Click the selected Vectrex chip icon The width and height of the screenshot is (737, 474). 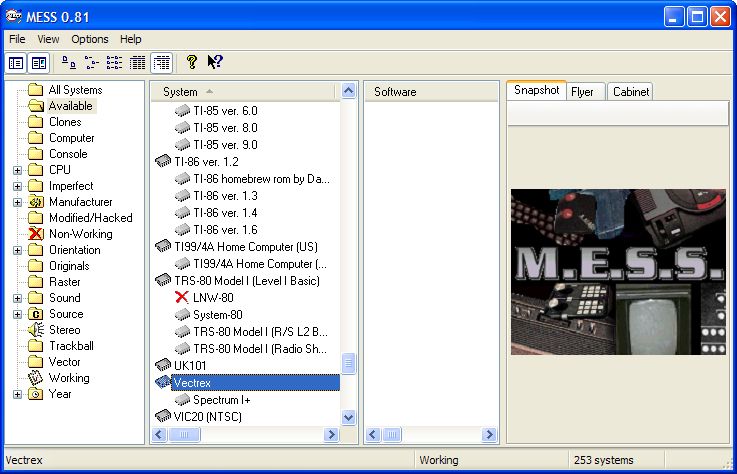tap(163, 382)
